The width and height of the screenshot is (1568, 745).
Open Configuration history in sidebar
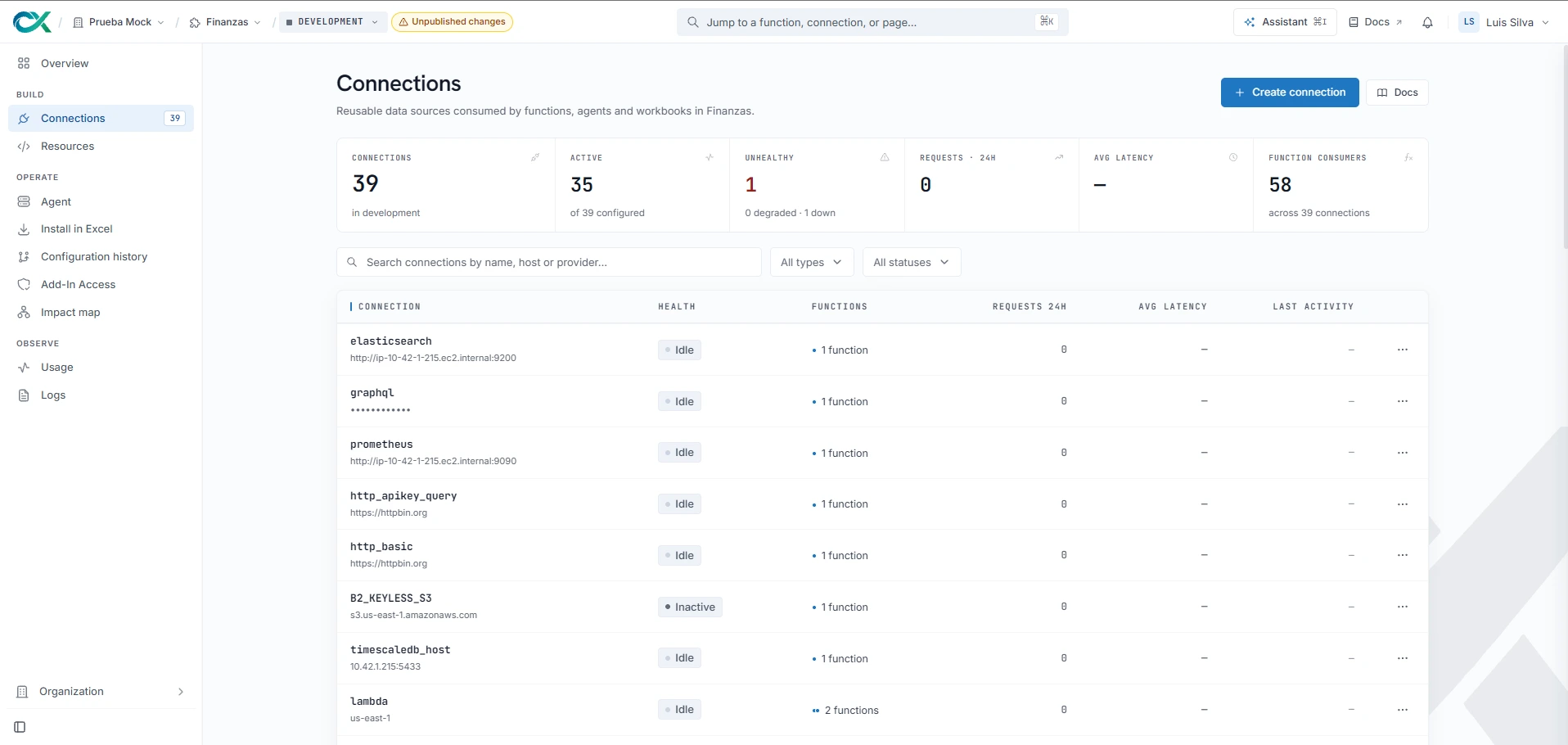point(101,257)
